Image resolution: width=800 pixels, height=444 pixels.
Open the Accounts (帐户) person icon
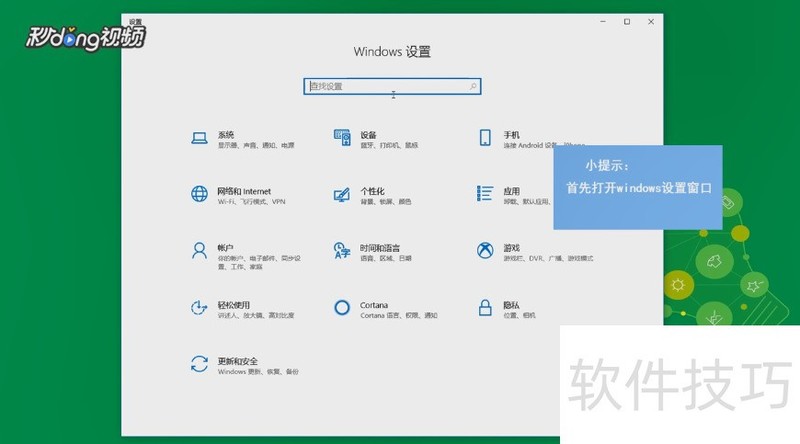199,251
